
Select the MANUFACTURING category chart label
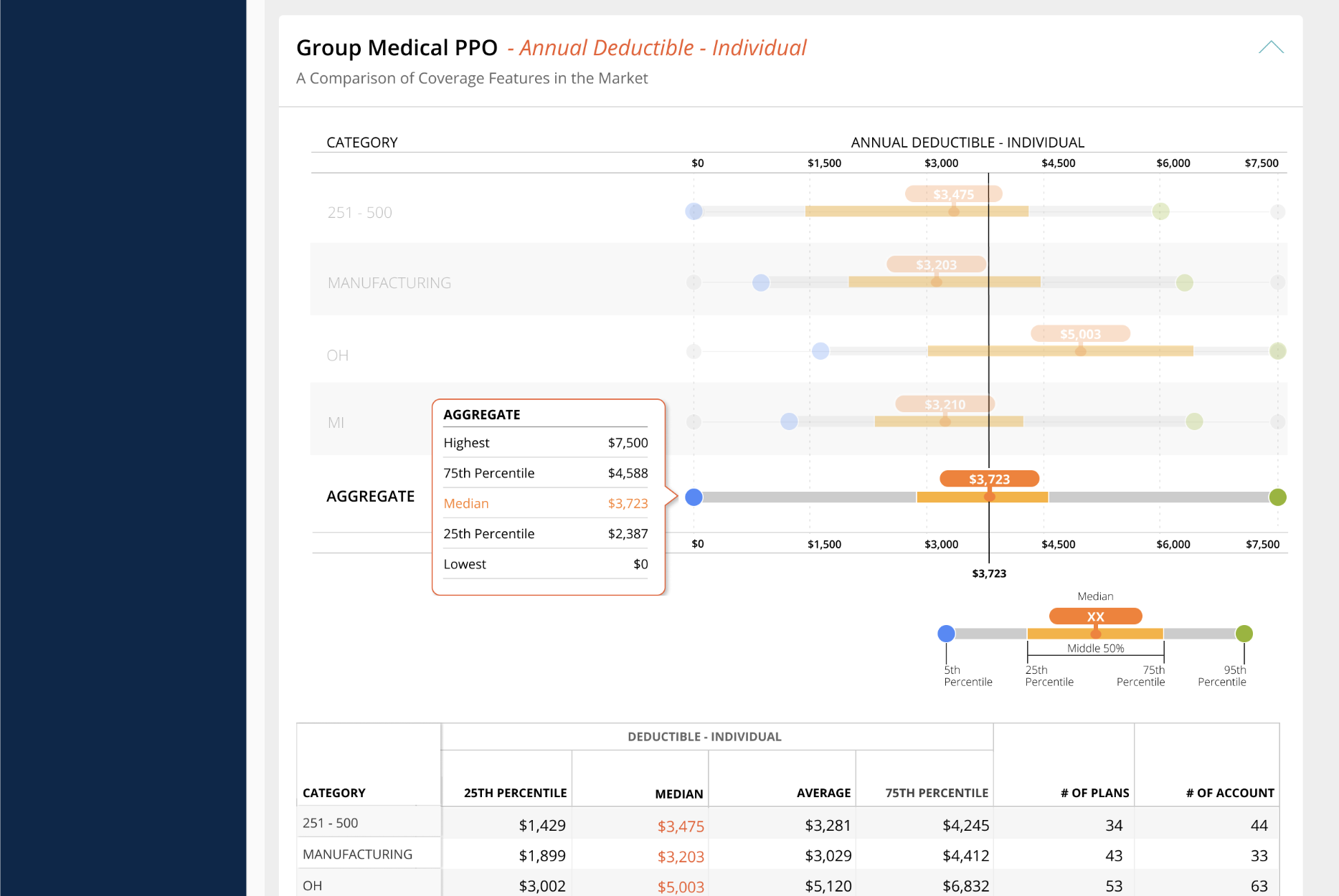pyautogui.click(x=389, y=283)
